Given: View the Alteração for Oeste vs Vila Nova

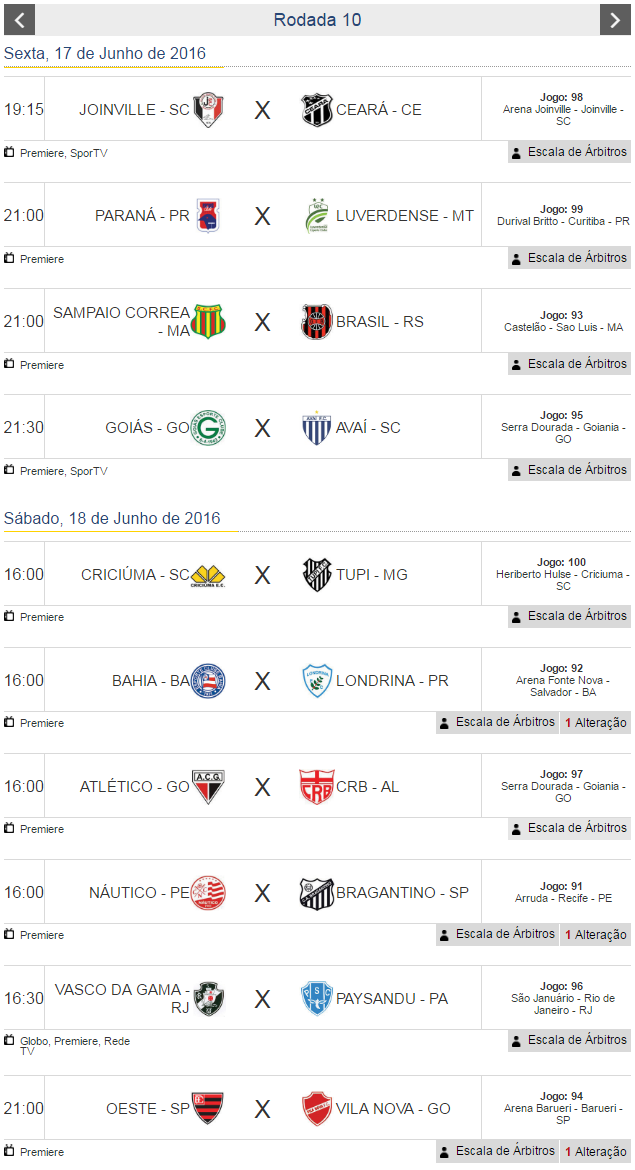Looking at the screenshot, I should pos(595,1153).
